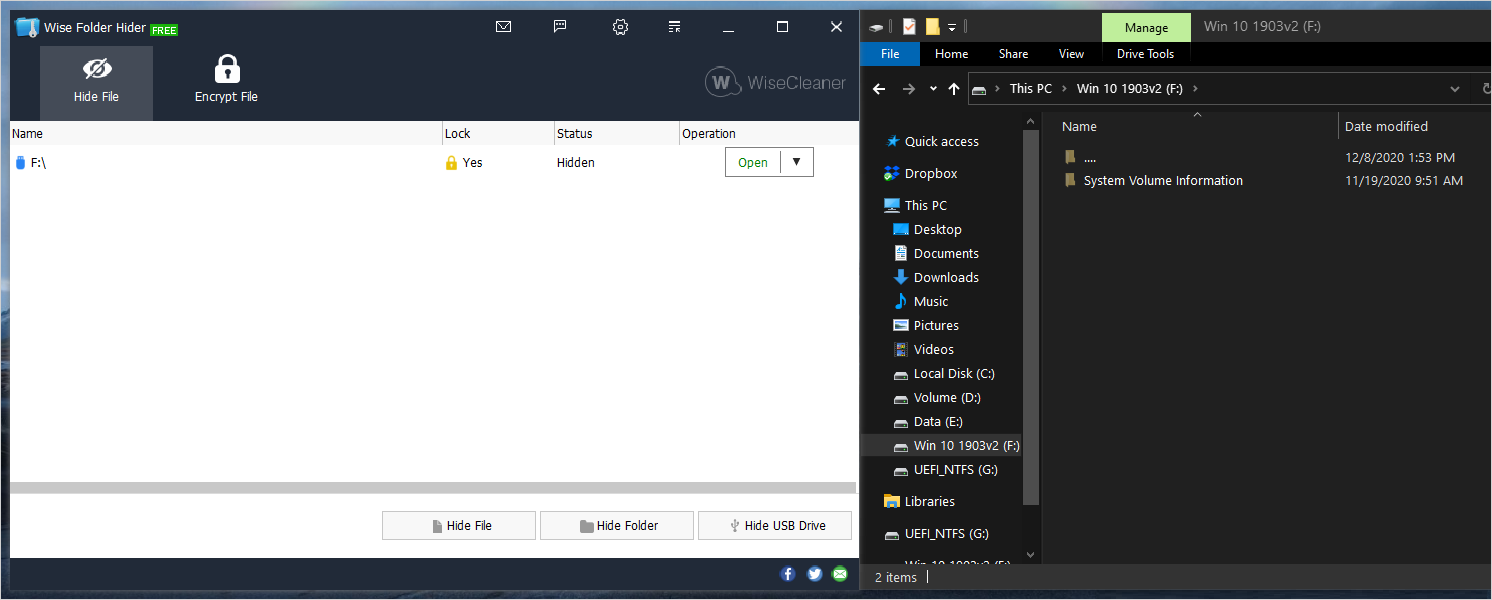Share via the Facebook icon
The image size is (1492, 600).
[788, 573]
